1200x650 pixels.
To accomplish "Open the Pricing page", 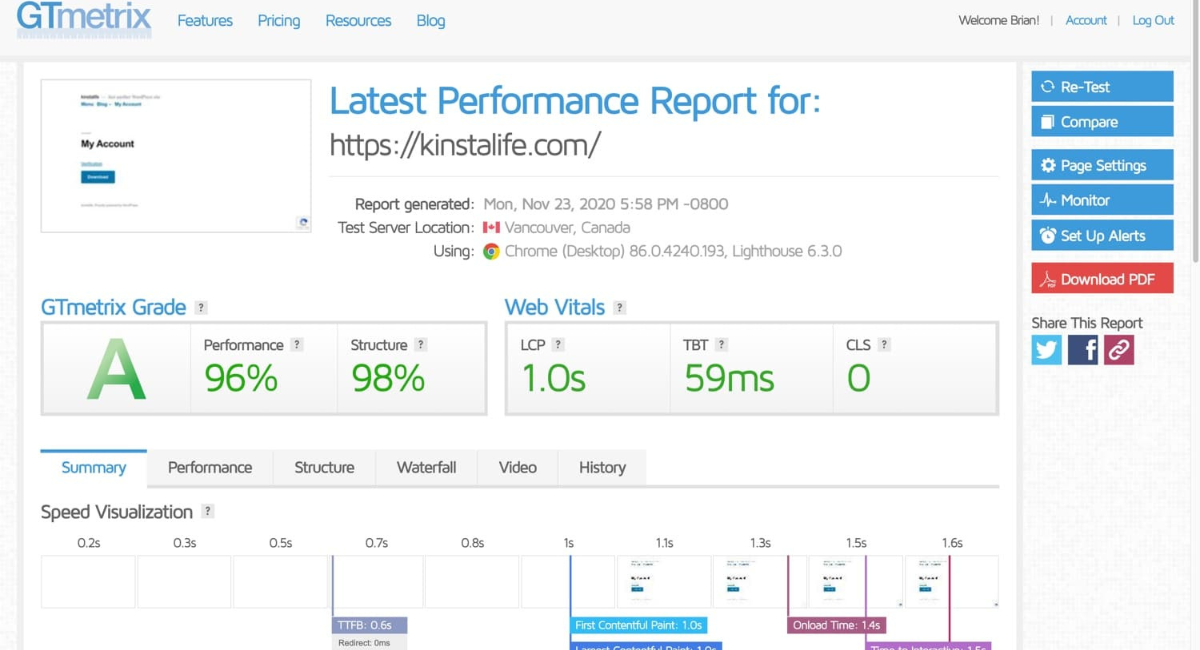I will 279,20.
